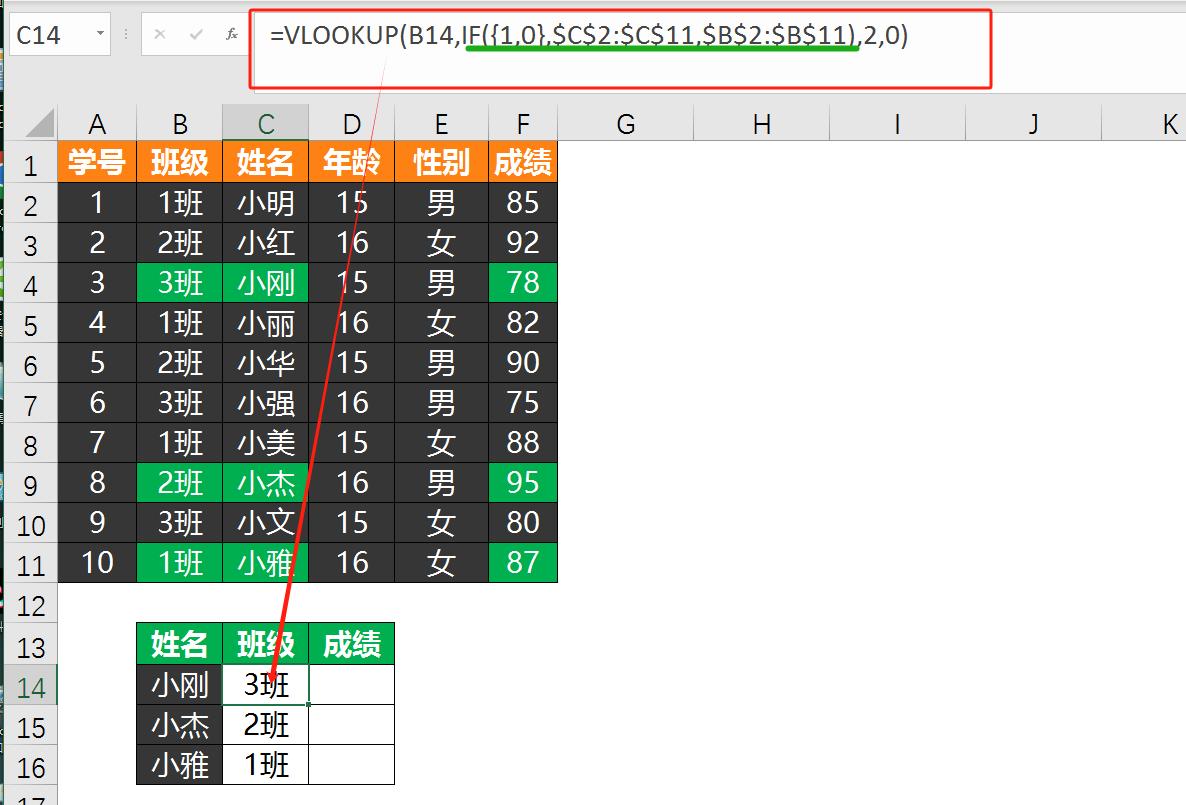Image resolution: width=1186 pixels, height=805 pixels.
Task: Select column A header
Action: point(97,123)
